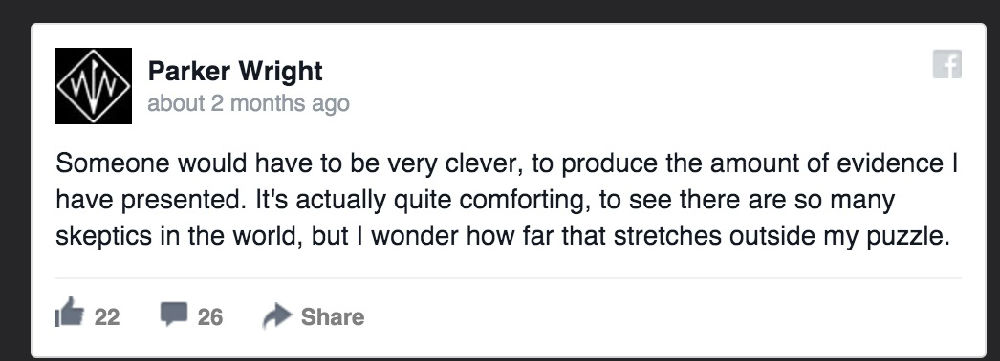View the 22 likes count
Screen dimensions: 1000x361
[107, 317]
